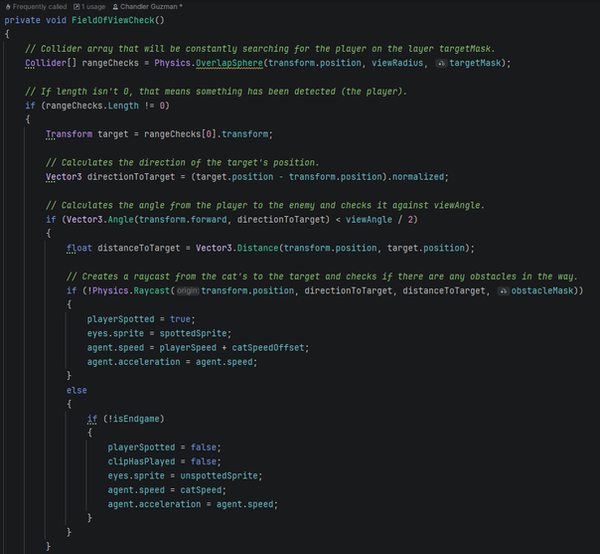Open author annotation 'Chandler Guzman'
Image resolution: width=600 pixels, height=554 pixels.
[147, 7]
